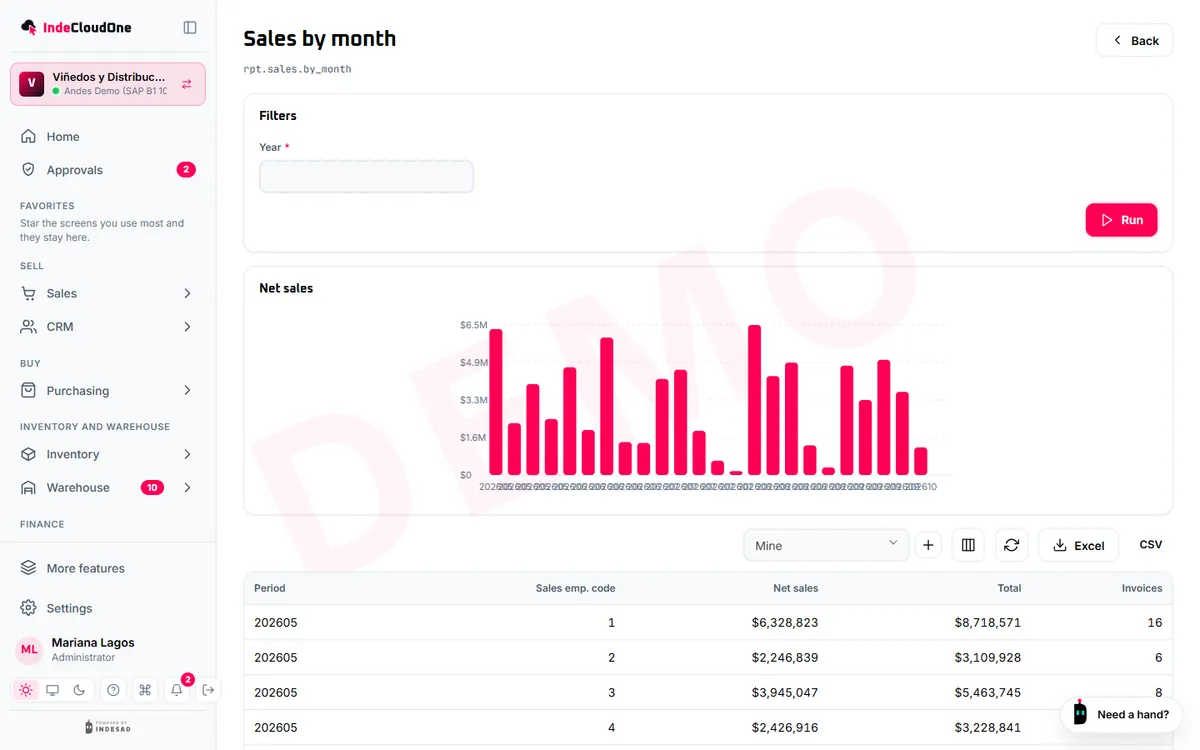Switch company via the swap arrows icon
The width and height of the screenshot is (1200, 750).
186,84
